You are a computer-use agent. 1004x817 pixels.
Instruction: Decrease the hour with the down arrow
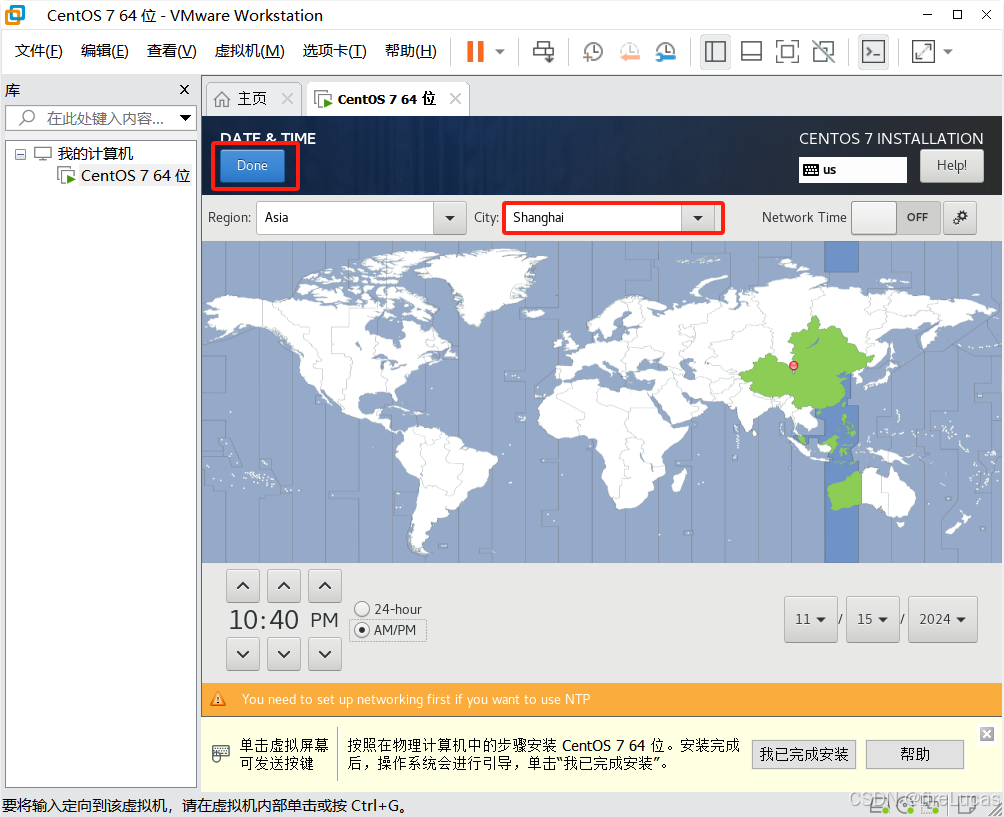click(243, 654)
